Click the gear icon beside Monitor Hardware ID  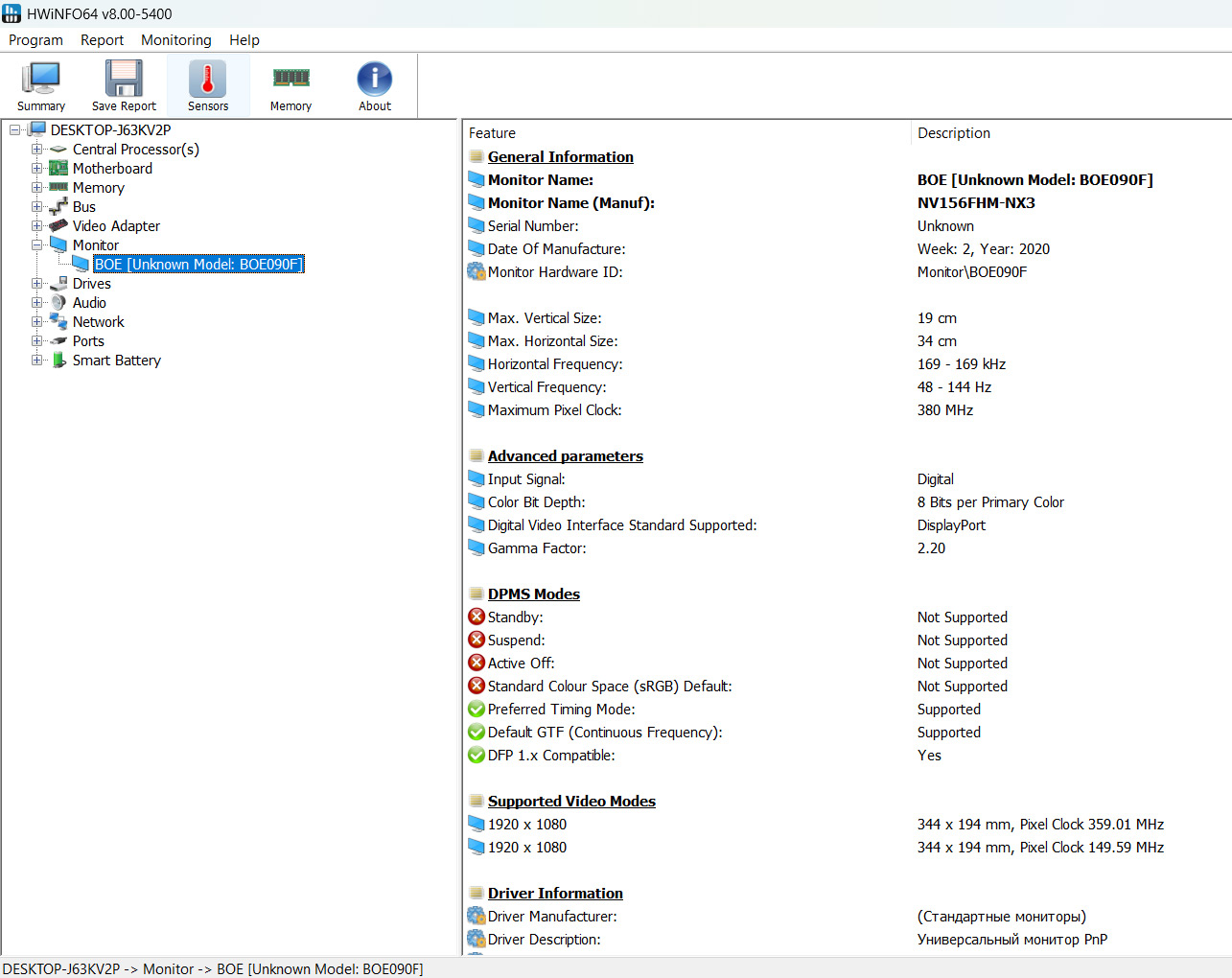click(x=477, y=271)
